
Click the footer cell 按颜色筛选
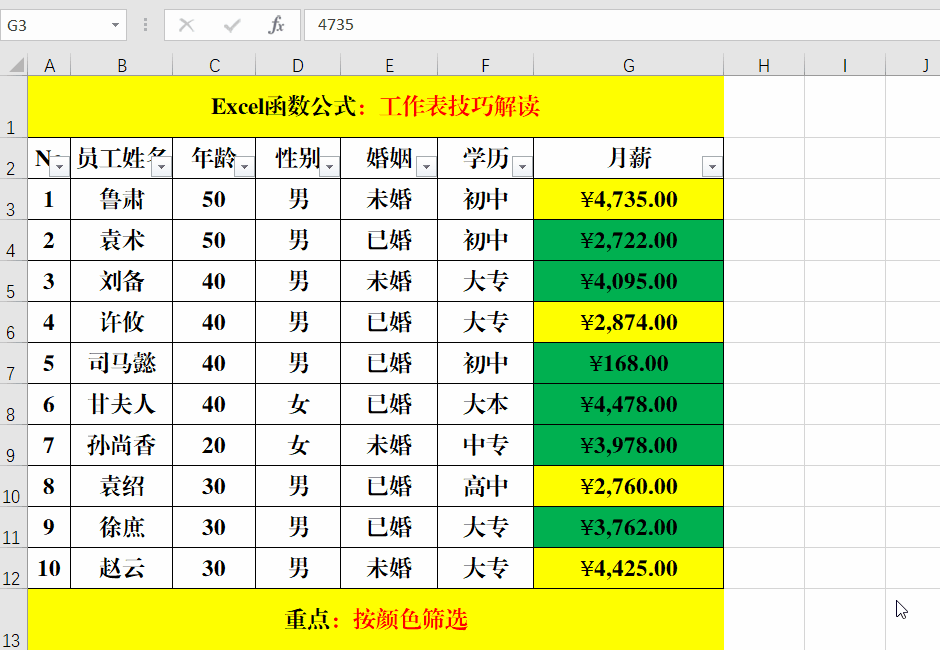point(375,619)
